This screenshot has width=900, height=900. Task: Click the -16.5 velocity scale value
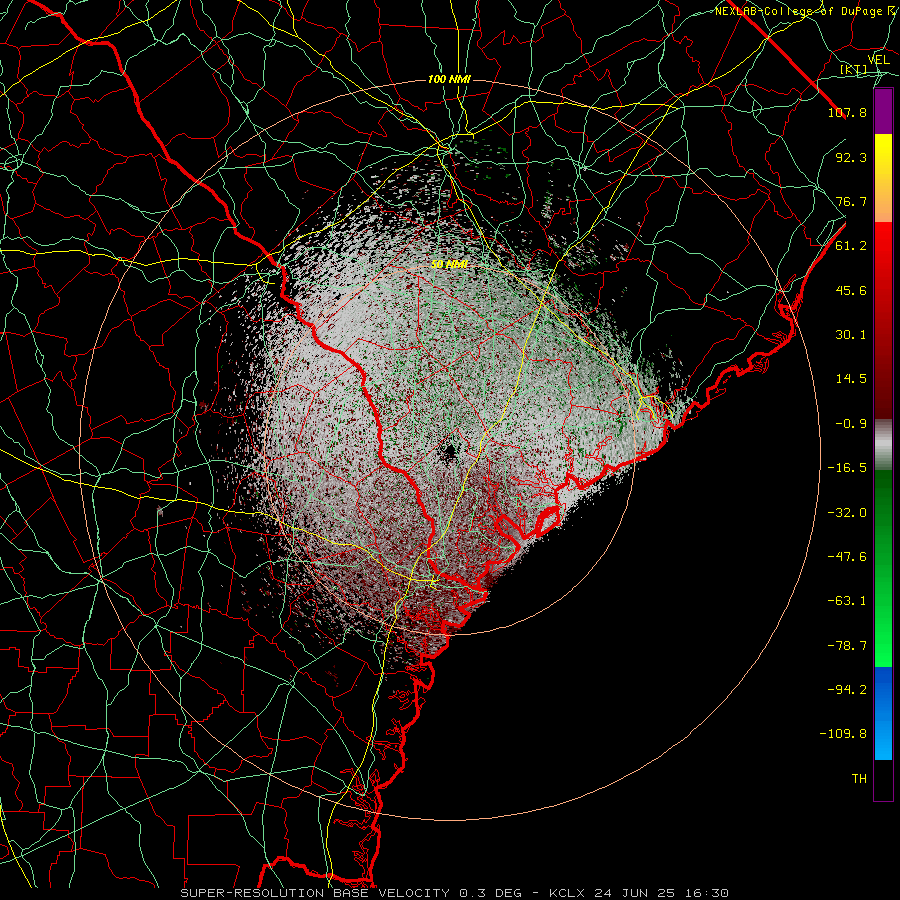[x=847, y=468]
